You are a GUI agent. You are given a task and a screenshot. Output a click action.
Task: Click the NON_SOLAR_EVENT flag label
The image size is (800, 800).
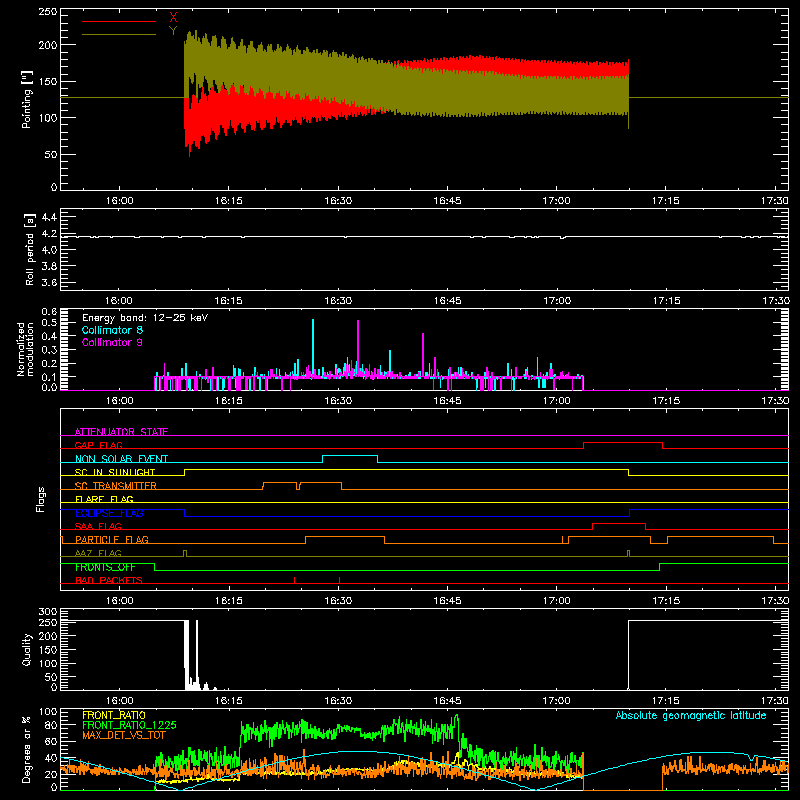(121, 459)
